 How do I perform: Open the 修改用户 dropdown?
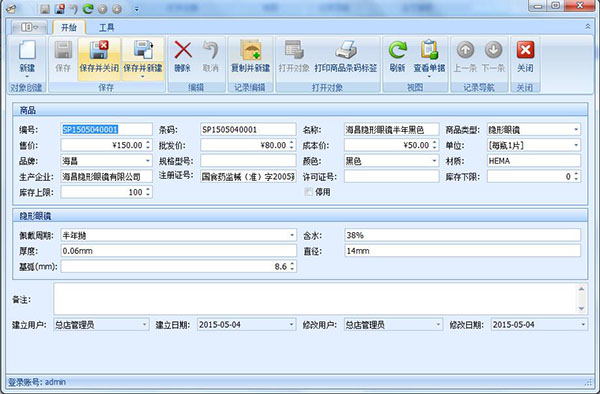[x=438, y=325]
